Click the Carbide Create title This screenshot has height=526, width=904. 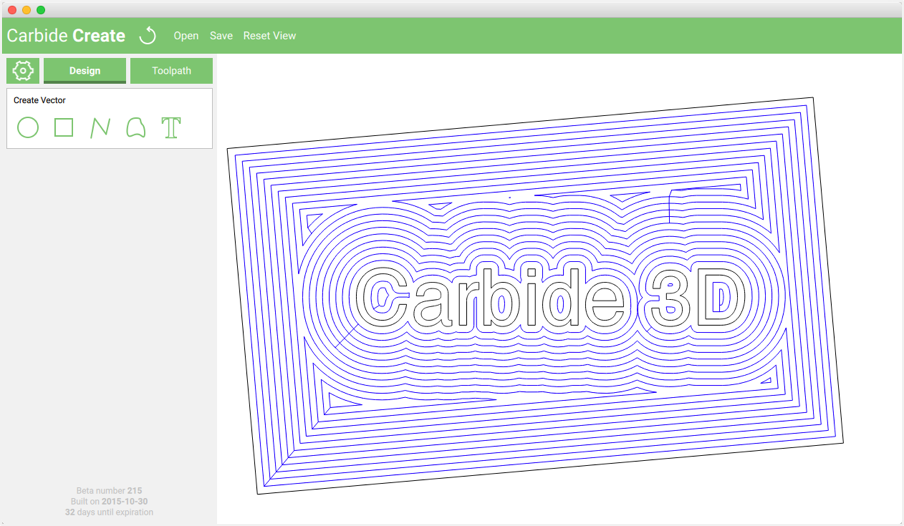(x=66, y=36)
